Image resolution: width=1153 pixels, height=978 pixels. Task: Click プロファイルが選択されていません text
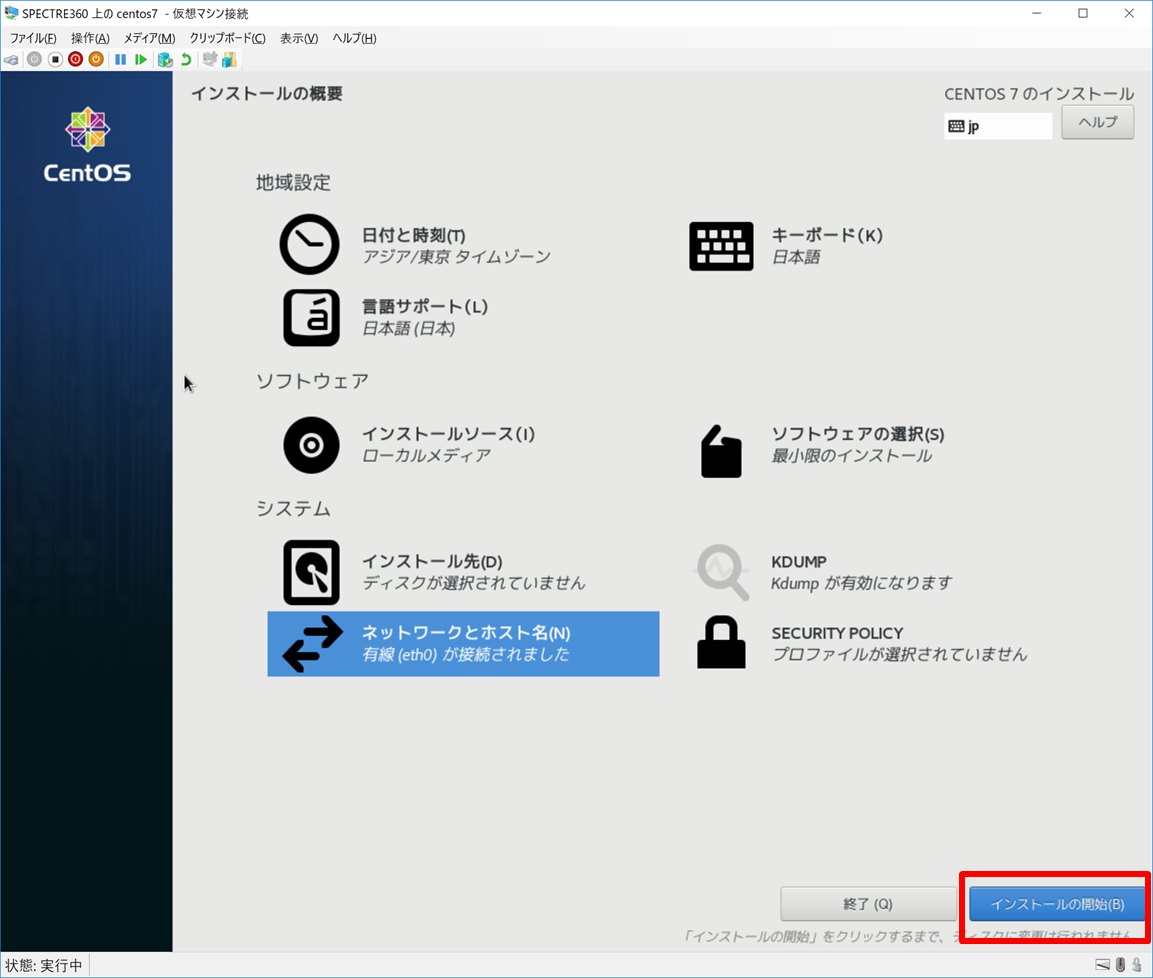(899, 654)
